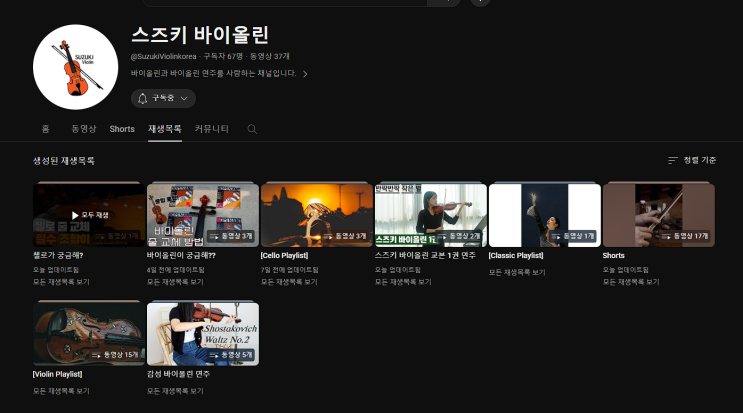The height and width of the screenshot is (413, 743).
Task: Click the [Violin Playlist] title
Action: pyautogui.click(x=57, y=374)
